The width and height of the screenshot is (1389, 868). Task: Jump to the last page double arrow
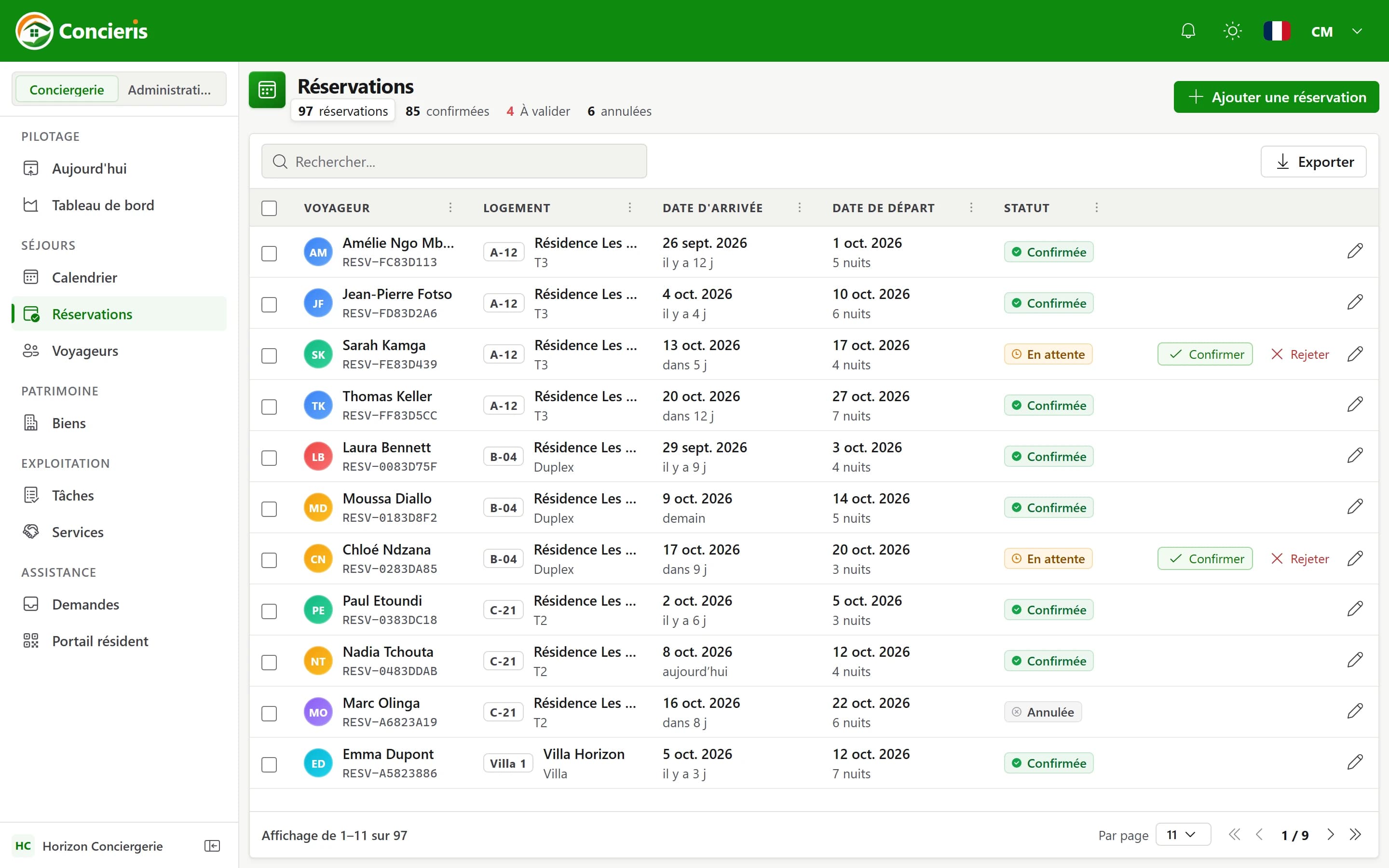[x=1355, y=835]
